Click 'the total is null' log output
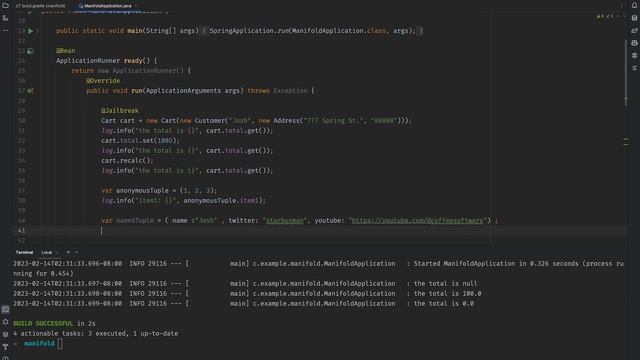This screenshot has height=360, width=640. (446, 283)
